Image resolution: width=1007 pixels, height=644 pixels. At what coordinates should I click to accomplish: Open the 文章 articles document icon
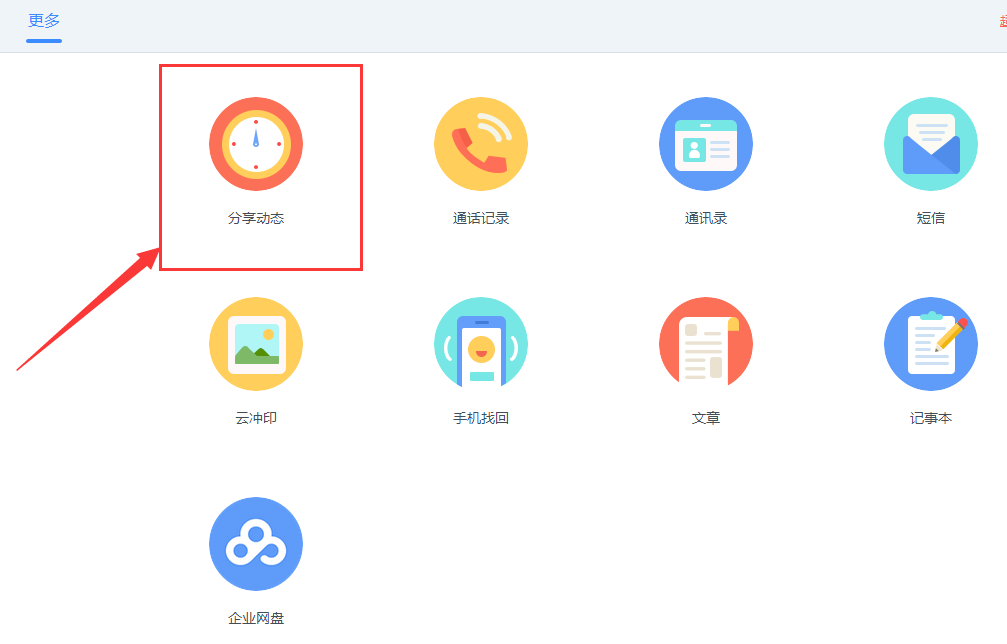tap(706, 343)
